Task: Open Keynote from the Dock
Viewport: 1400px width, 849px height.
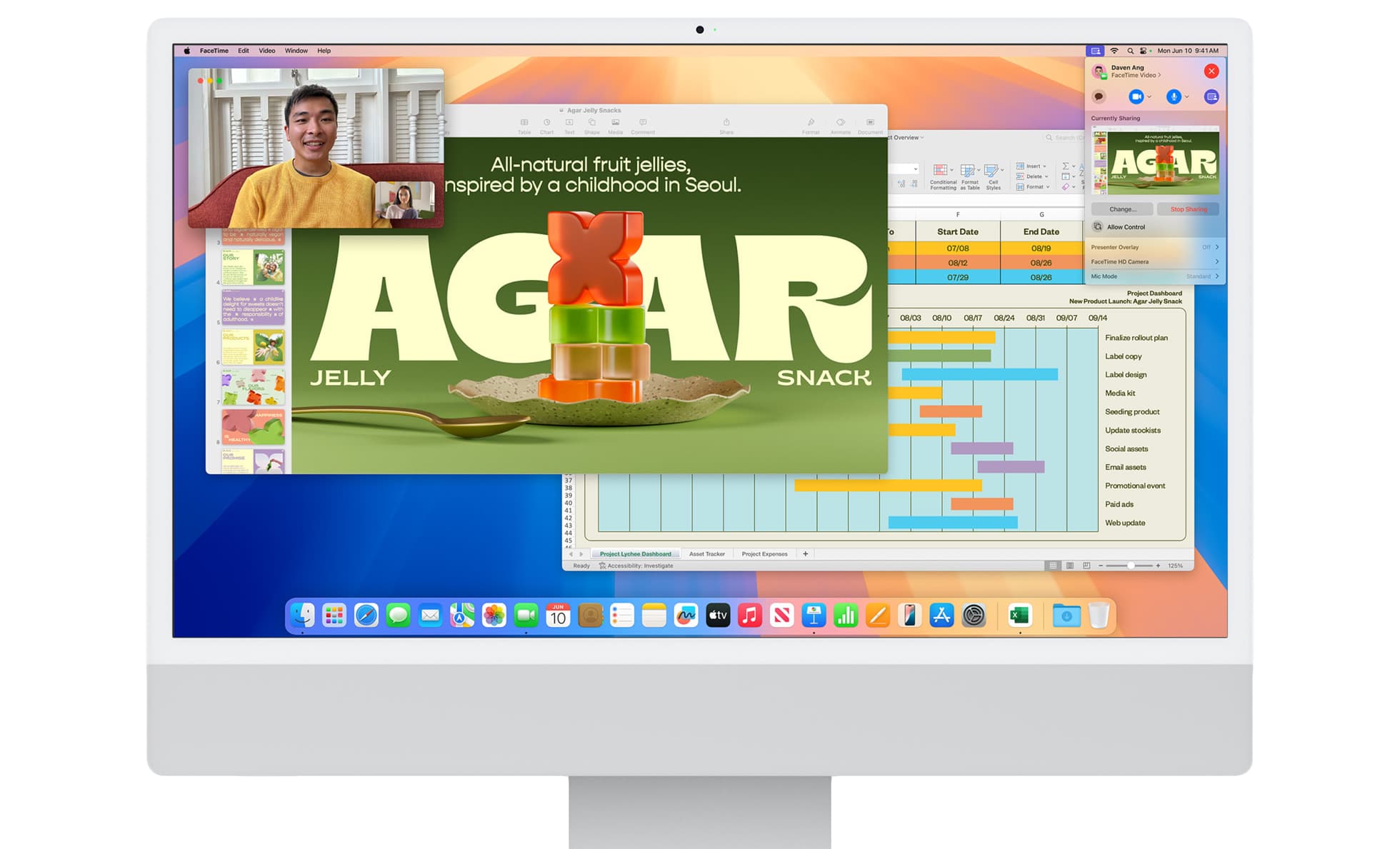Action: pos(814,615)
